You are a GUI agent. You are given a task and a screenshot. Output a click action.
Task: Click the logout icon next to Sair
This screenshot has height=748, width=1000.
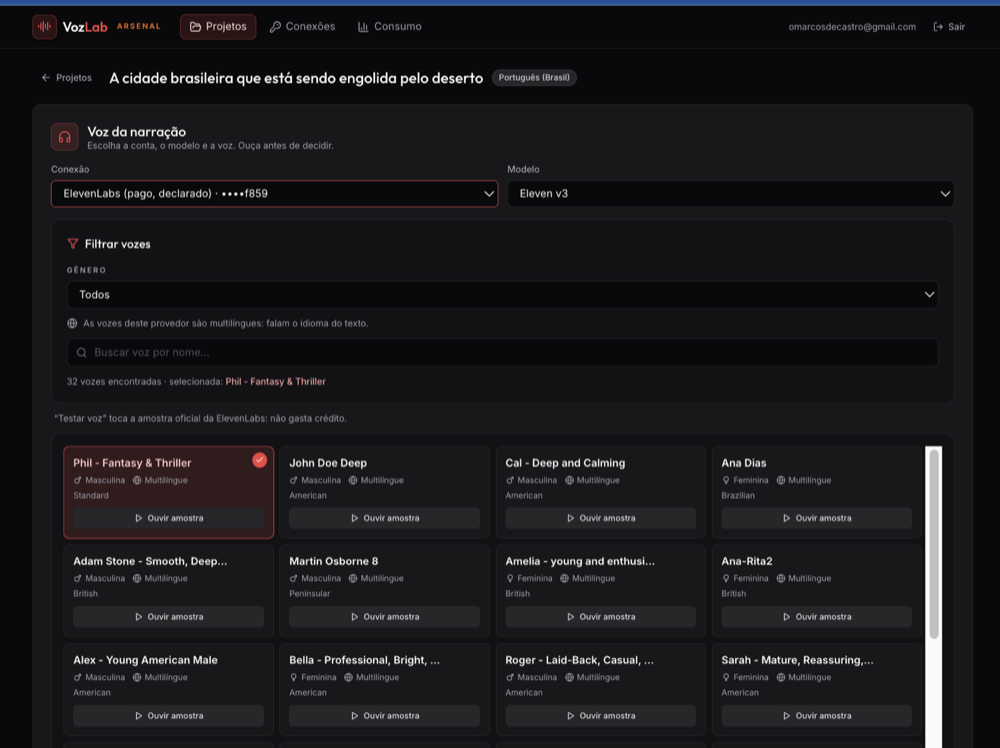938,27
